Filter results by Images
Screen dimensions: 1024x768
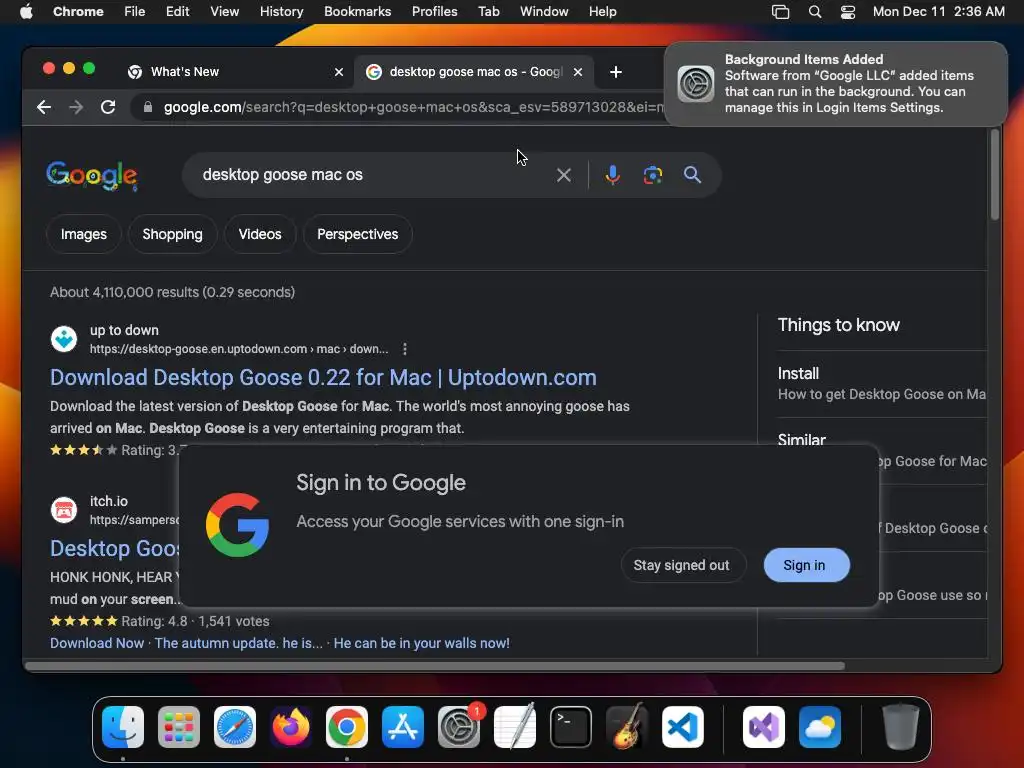(x=84, y=234)
